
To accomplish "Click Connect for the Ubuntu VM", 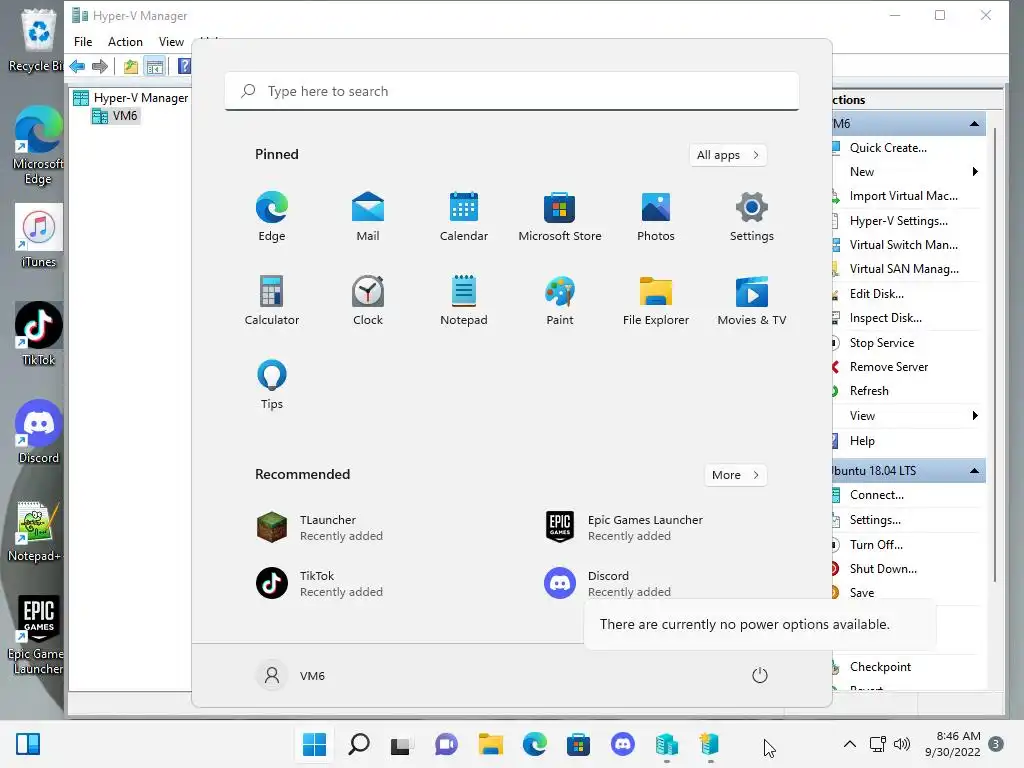I will pyautogui.click(x=876, y=495).
